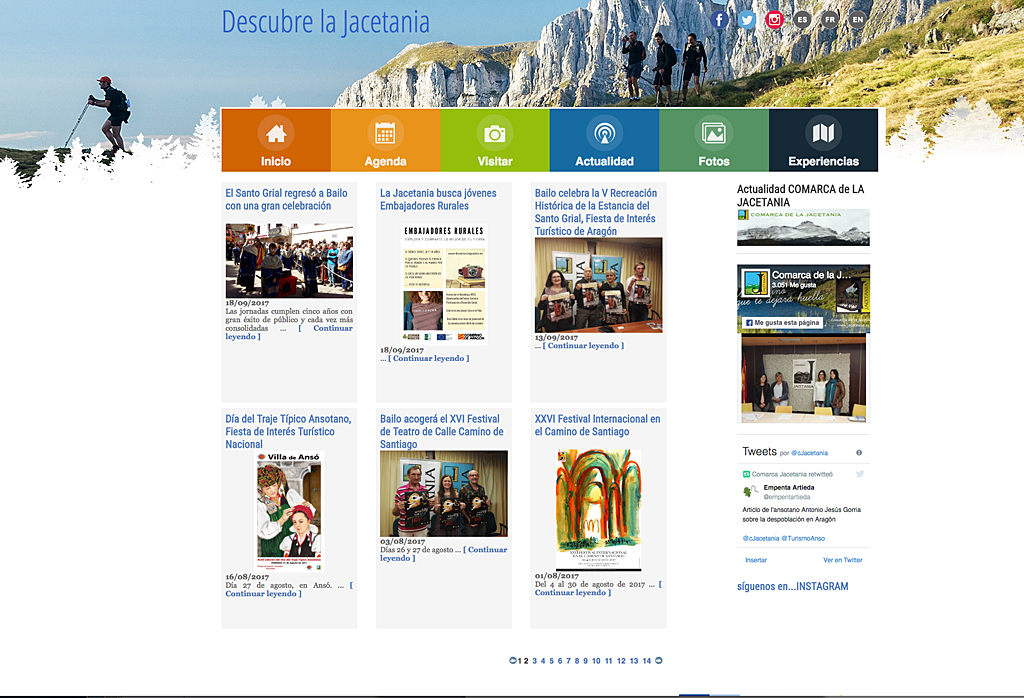
Task: Open article Bailo acogerá el XVI Festival de Teatro
Action: pyautogui.click(x=441, y=431)
